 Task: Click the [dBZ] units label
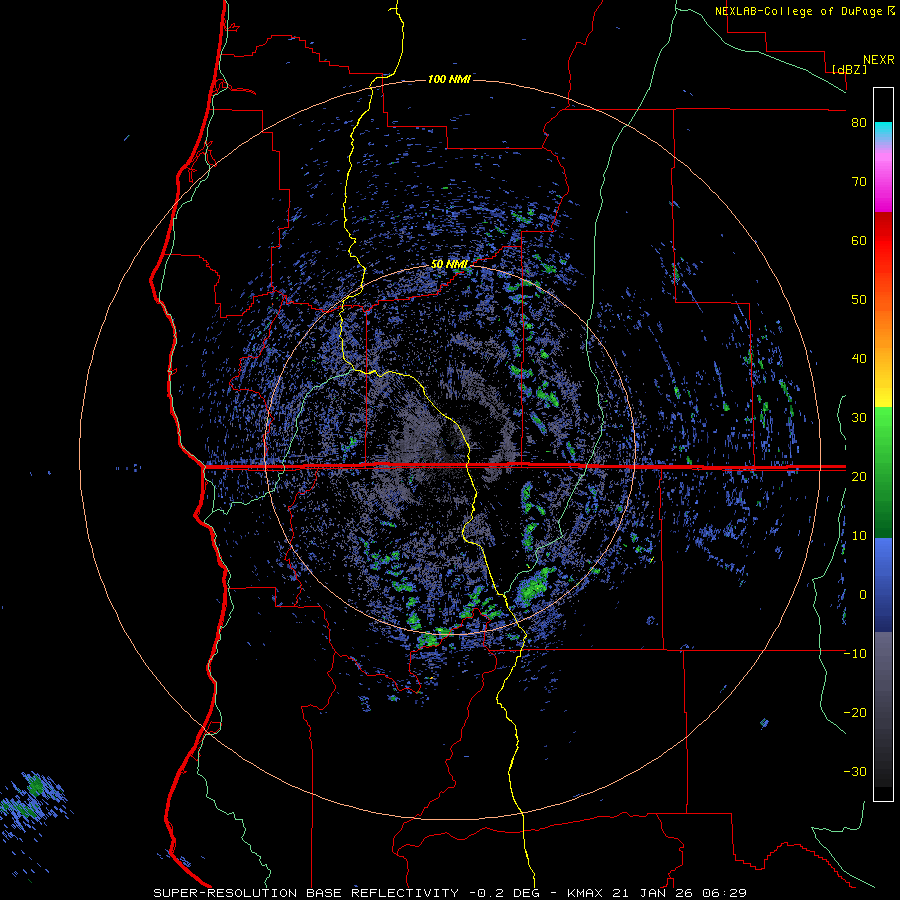click(849, 69)
